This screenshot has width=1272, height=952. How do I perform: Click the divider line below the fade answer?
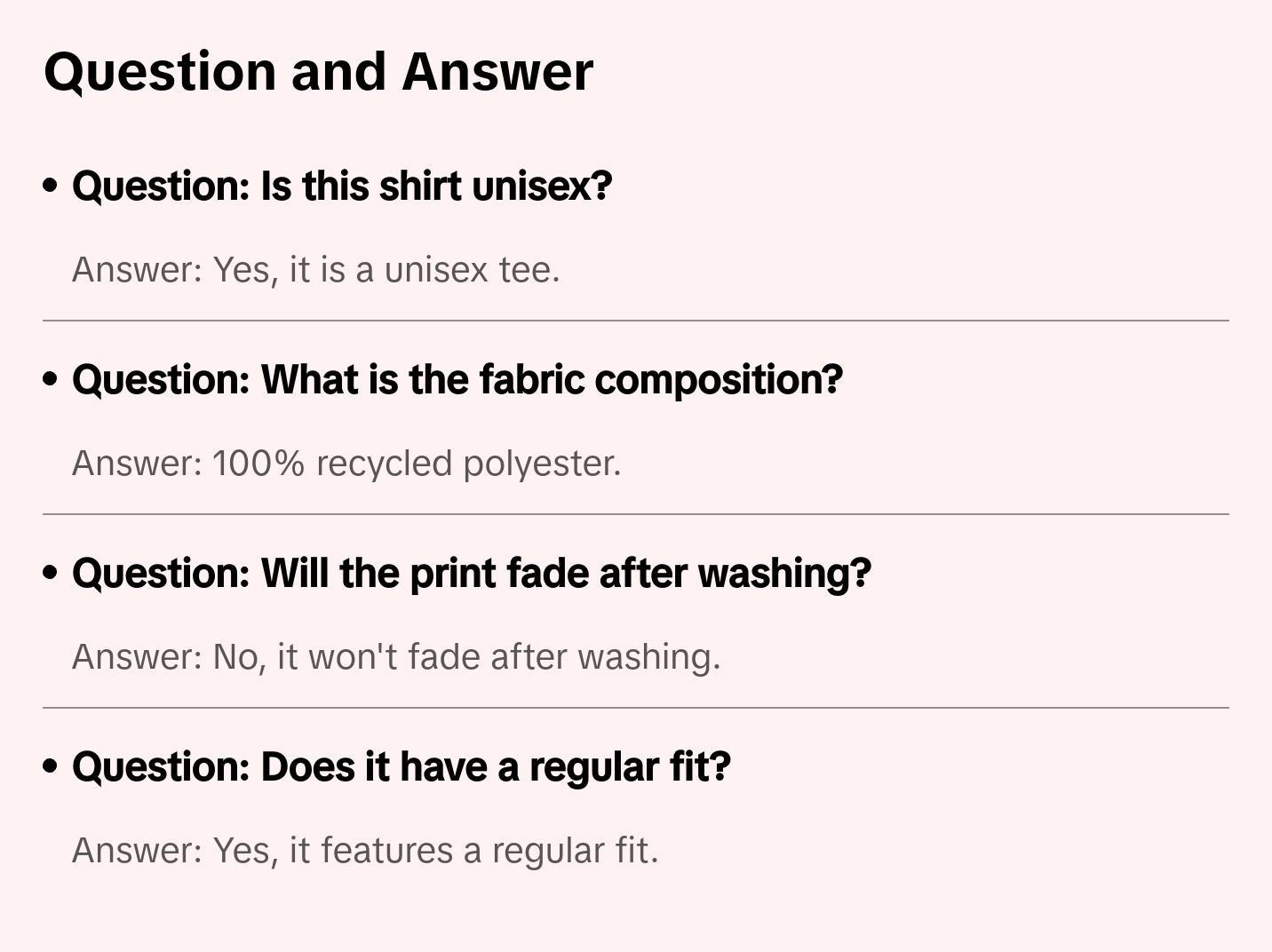pos(636,708)
